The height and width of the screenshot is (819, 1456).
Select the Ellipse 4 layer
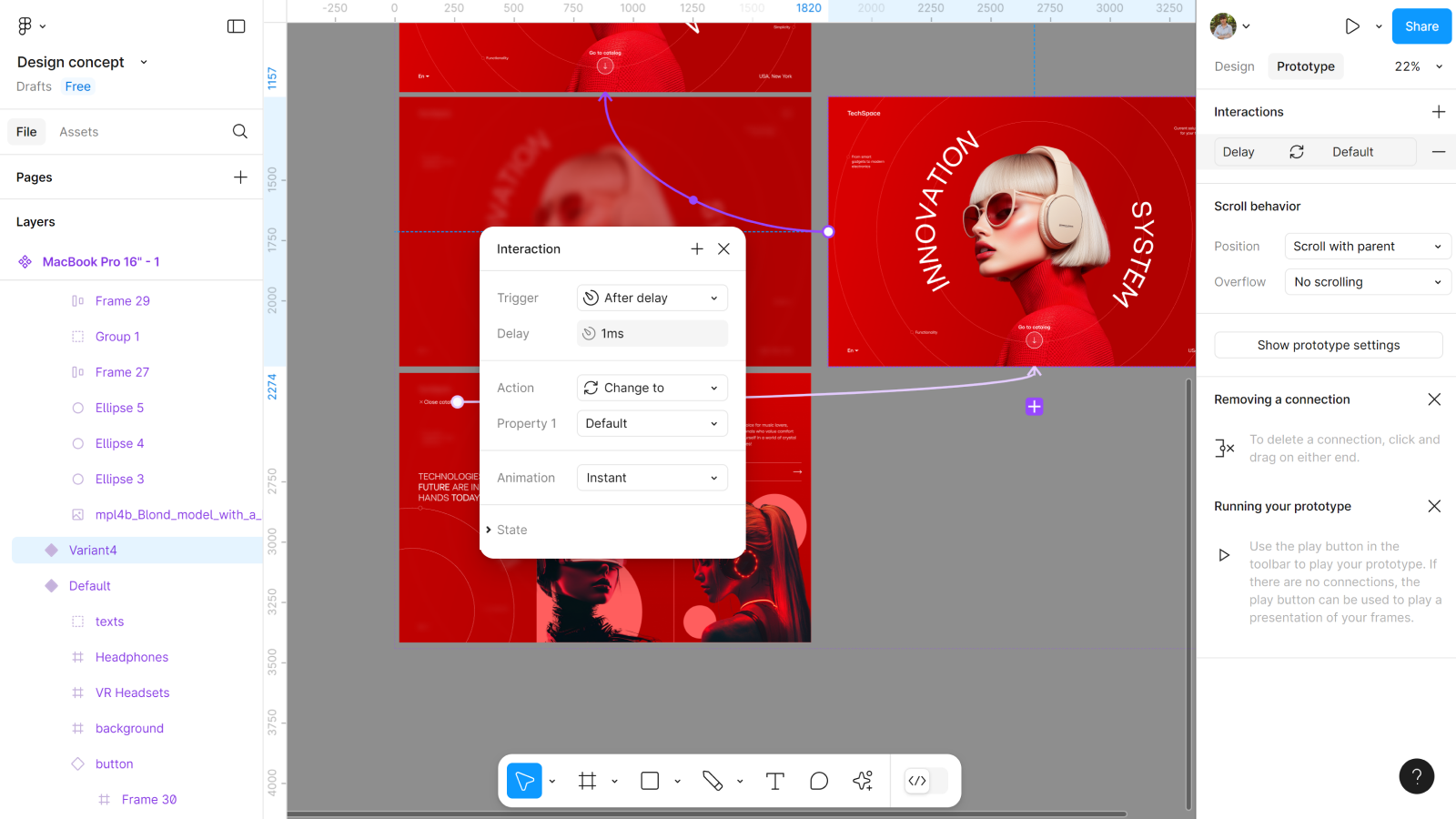(119, 443)
